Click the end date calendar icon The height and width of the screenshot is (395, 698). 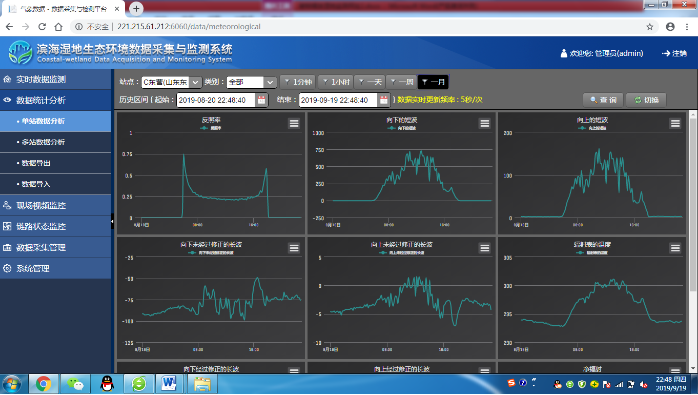(x=383, y=100)
